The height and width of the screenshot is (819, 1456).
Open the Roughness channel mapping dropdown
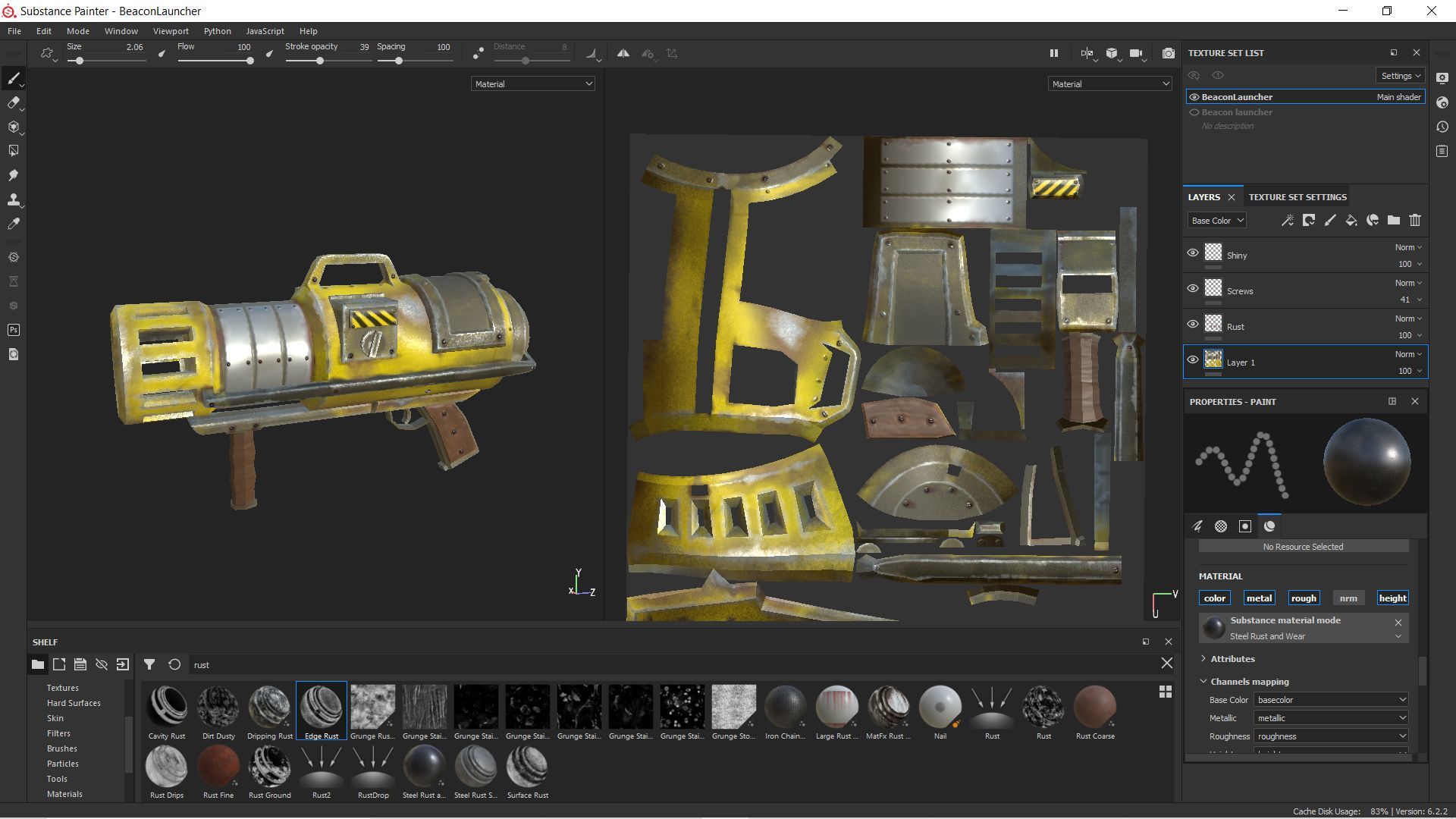click(1331, 736)
